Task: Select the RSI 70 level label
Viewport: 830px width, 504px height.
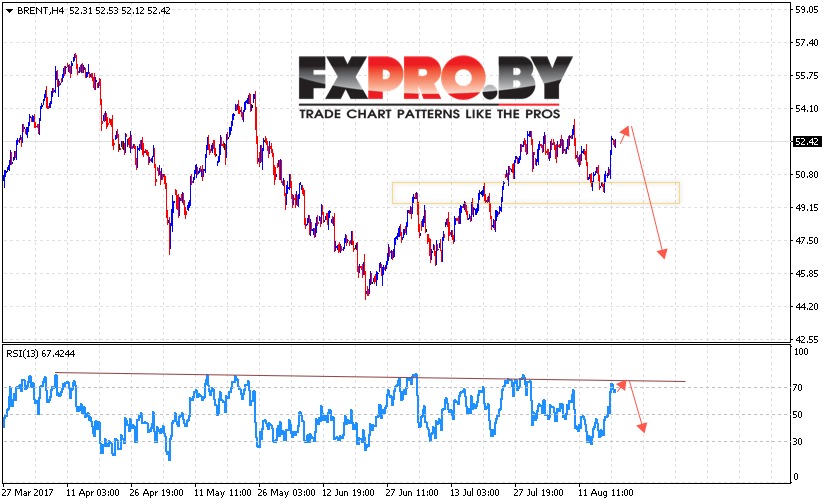Action: [x=798, y=388]
